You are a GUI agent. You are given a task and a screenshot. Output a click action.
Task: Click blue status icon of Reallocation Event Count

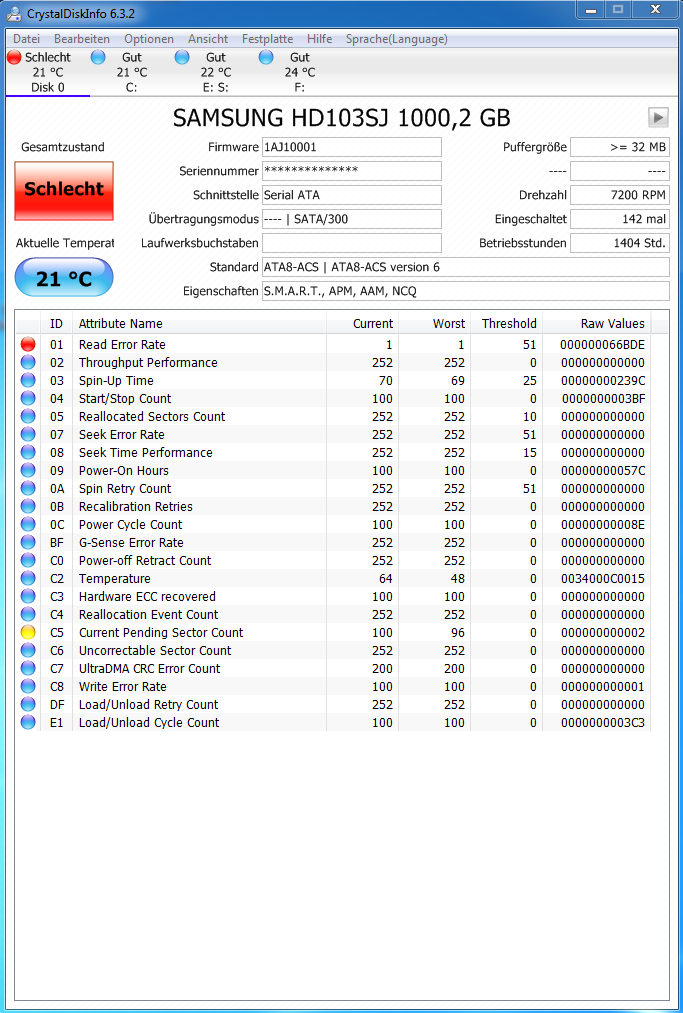(28, 614)
